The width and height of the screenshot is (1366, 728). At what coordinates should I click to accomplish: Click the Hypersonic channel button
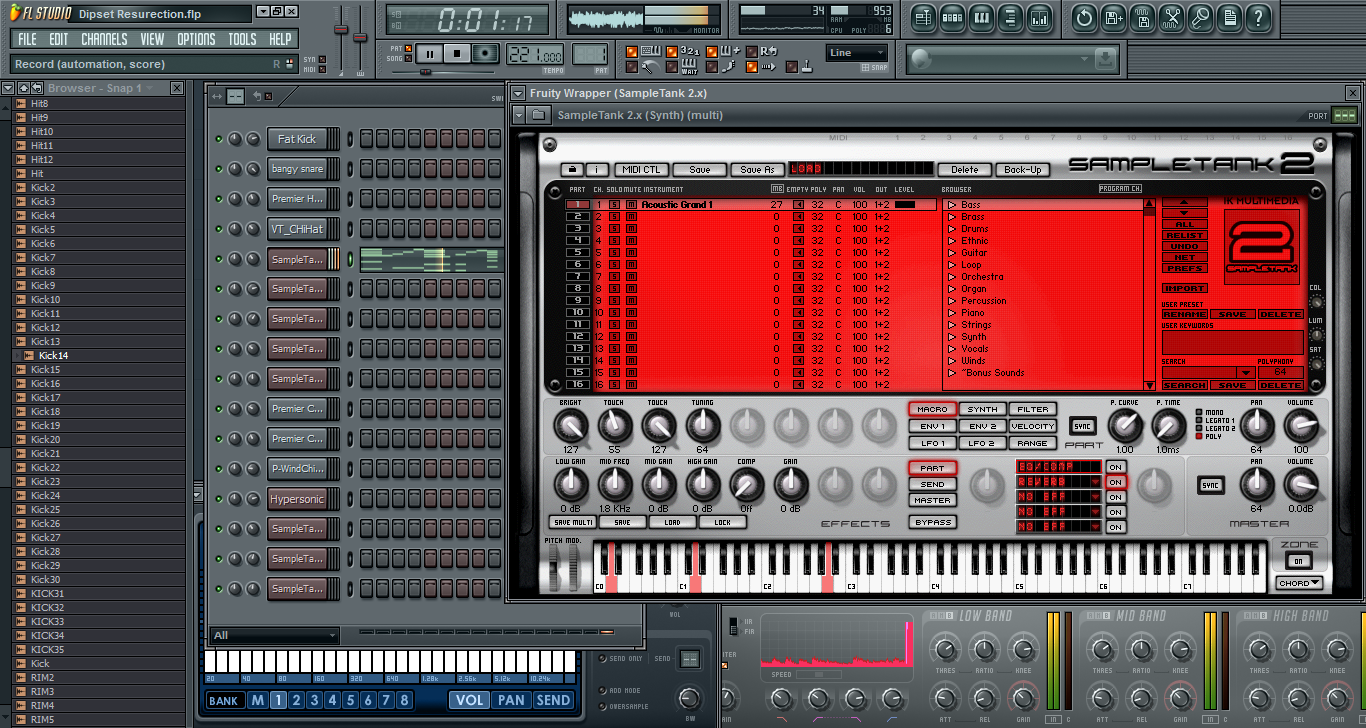(x=297, y=499)
